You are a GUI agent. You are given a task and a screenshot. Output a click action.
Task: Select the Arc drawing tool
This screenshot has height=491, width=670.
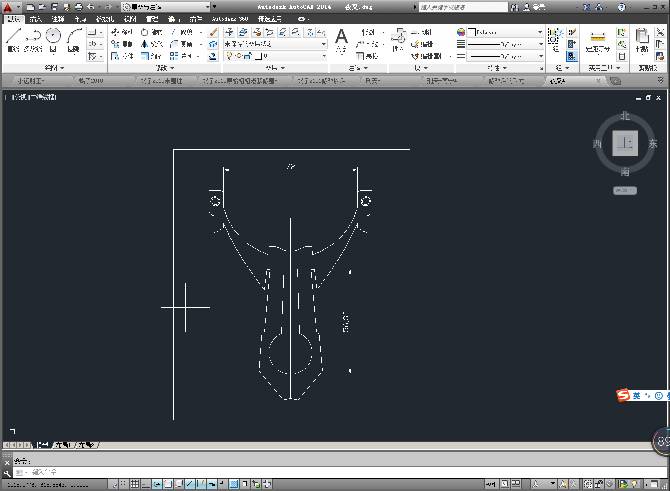click(74, 40)
